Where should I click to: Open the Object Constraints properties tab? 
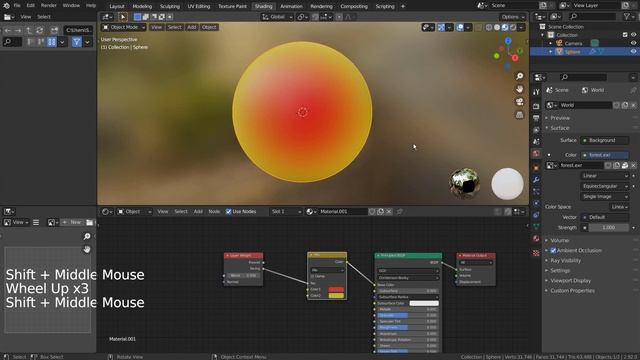[536, 215]
